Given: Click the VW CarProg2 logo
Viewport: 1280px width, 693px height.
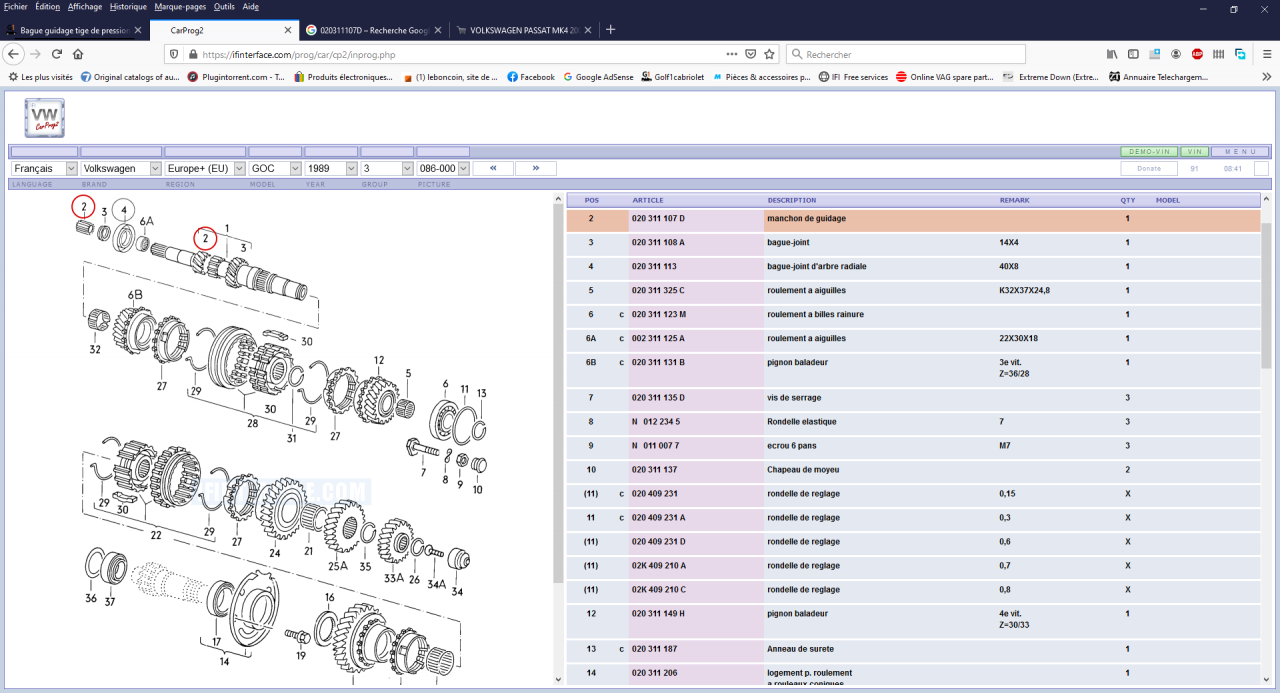Looking at the screenshot, I should point(45,118).
